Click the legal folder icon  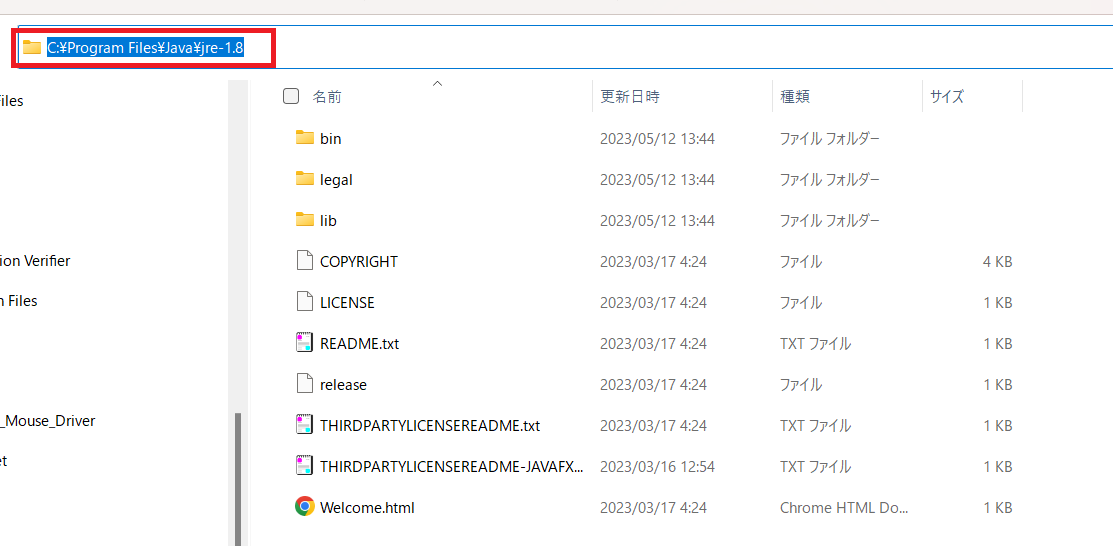coord(305,179)
